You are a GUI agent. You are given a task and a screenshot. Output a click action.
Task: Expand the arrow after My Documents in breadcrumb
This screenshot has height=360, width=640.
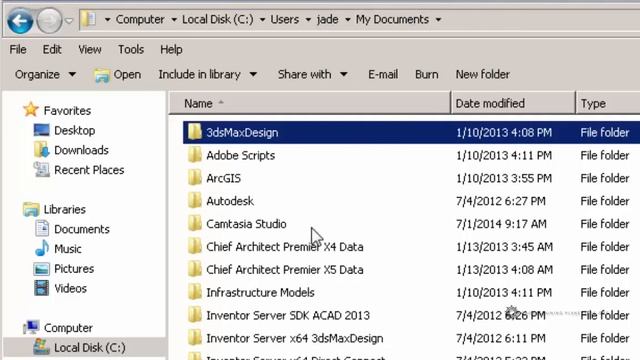[438, 20]
